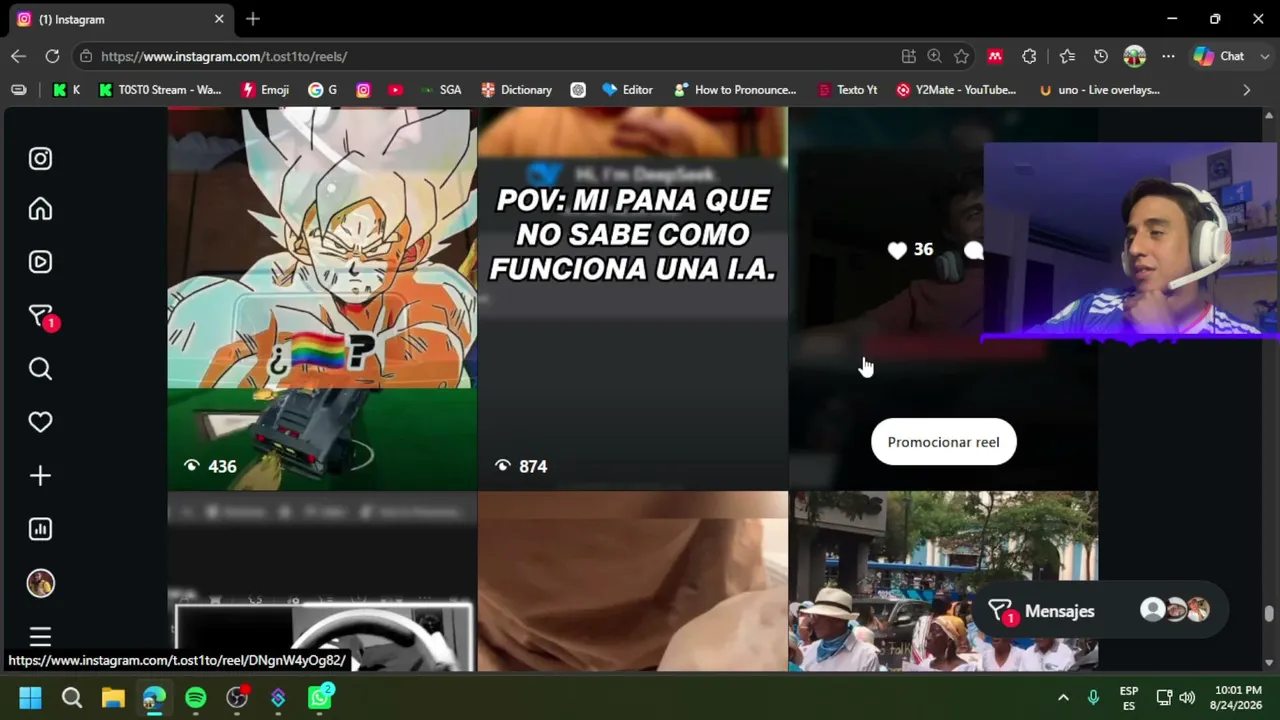The image size is (1280, 720).
Task: Open the Goku reel with 436 views
Action: [322, 298]
